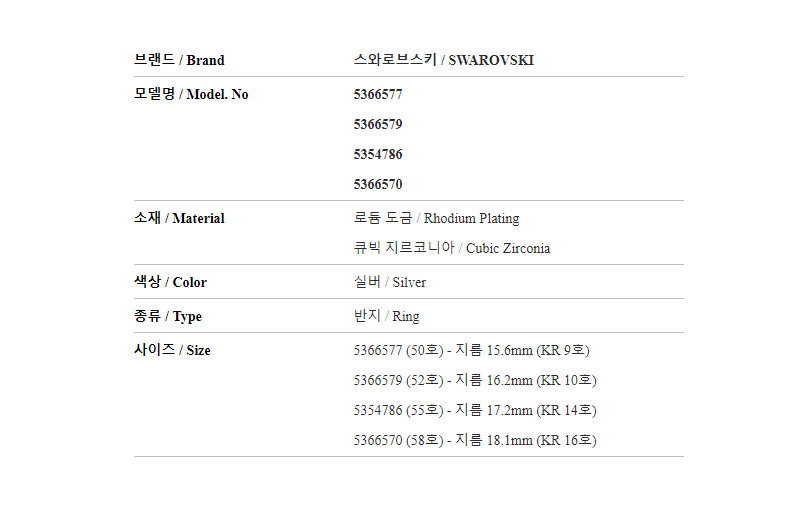Click the 16.2mm size row
The height and width of the screenshot is (522, 800).
point(476,380)
